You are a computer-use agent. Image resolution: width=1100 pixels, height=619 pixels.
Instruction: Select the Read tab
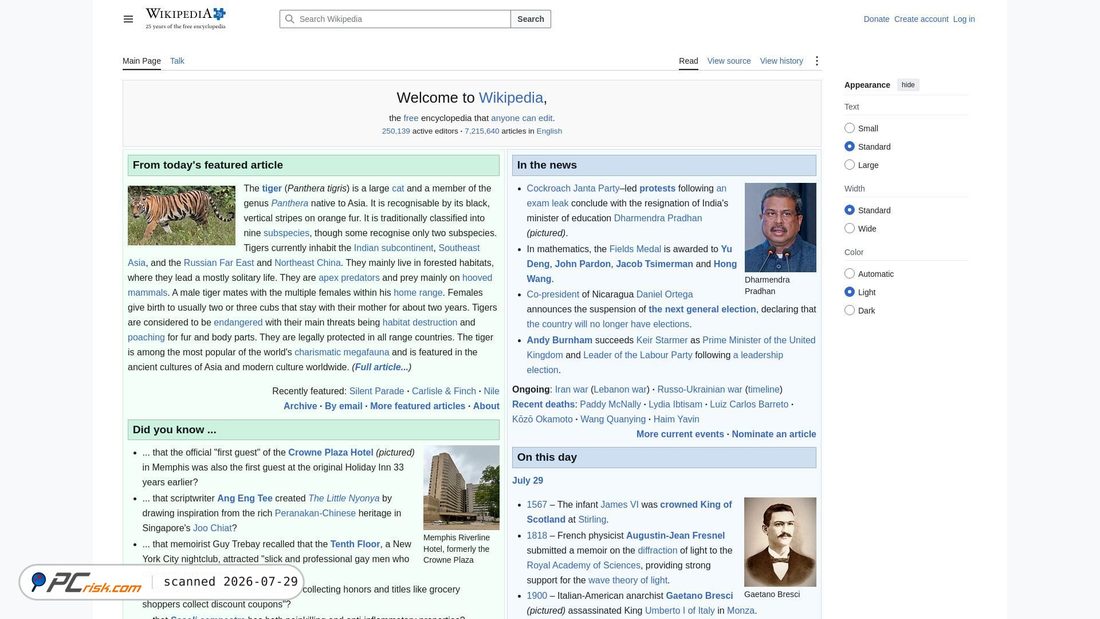pos(688,61)
